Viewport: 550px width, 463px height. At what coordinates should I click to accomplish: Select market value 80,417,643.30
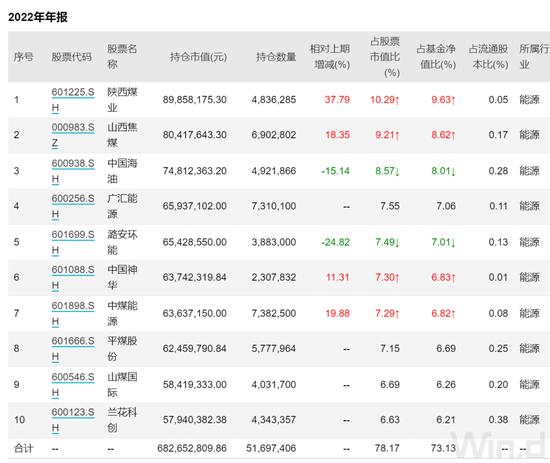pos(195,135)
